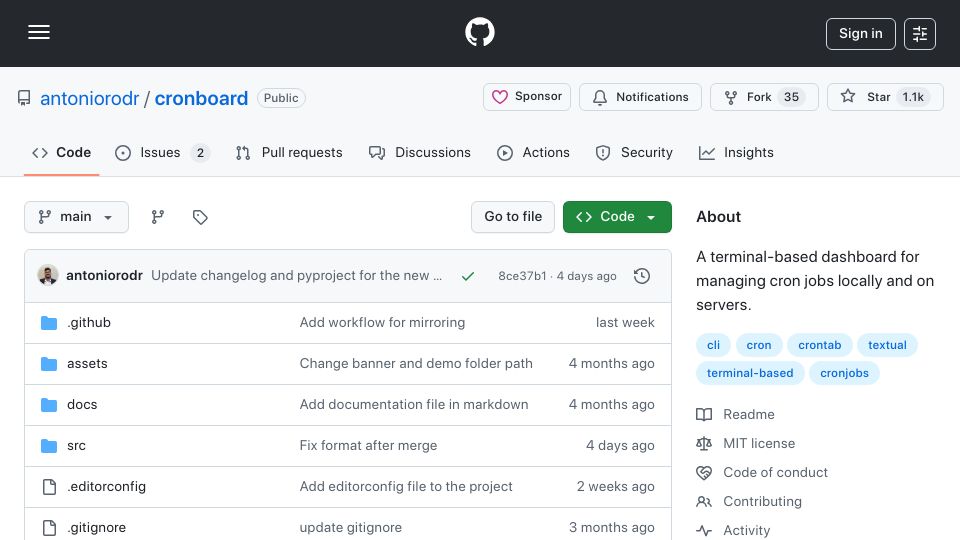Sponsor this repository with heart button
The width and height of the screenshot is (960, 540).
click(527, 97)
